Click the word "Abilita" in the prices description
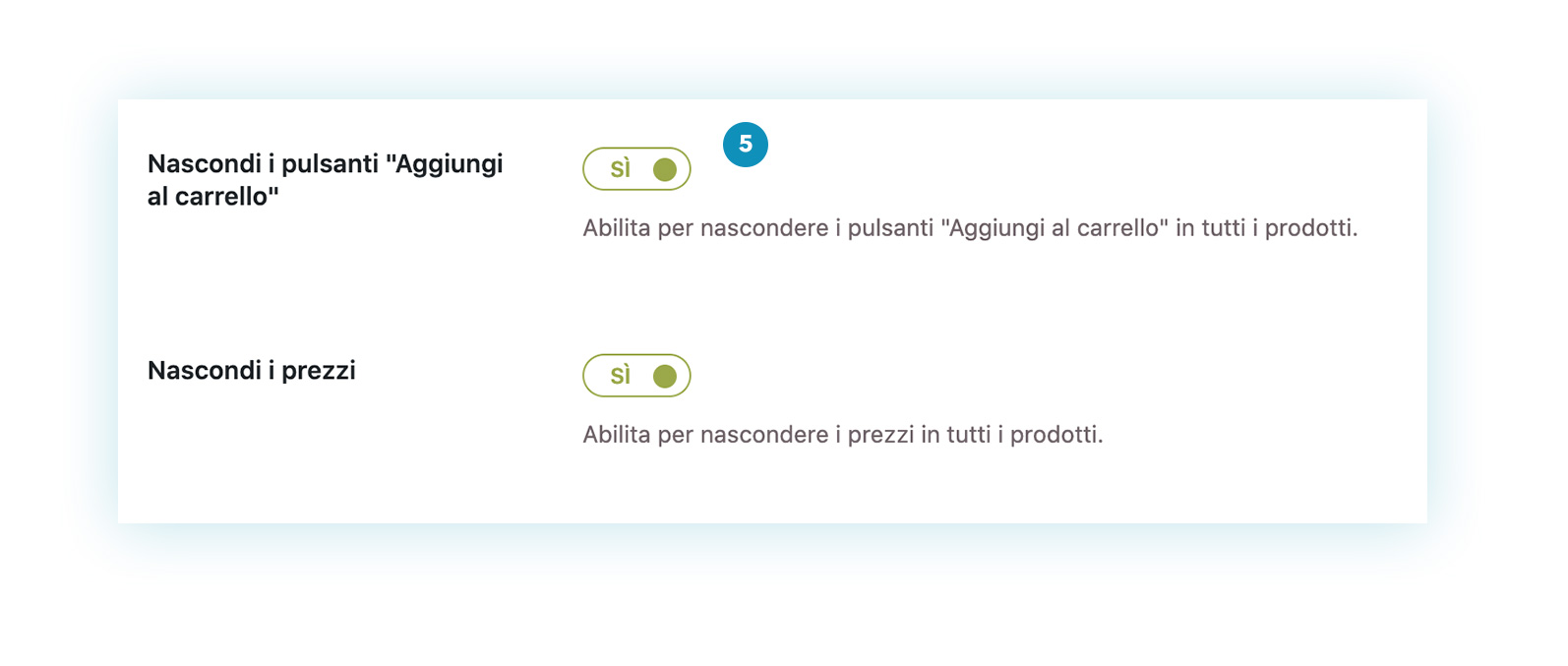This screenshot has width=1568, height=666. tap(617, 435)
